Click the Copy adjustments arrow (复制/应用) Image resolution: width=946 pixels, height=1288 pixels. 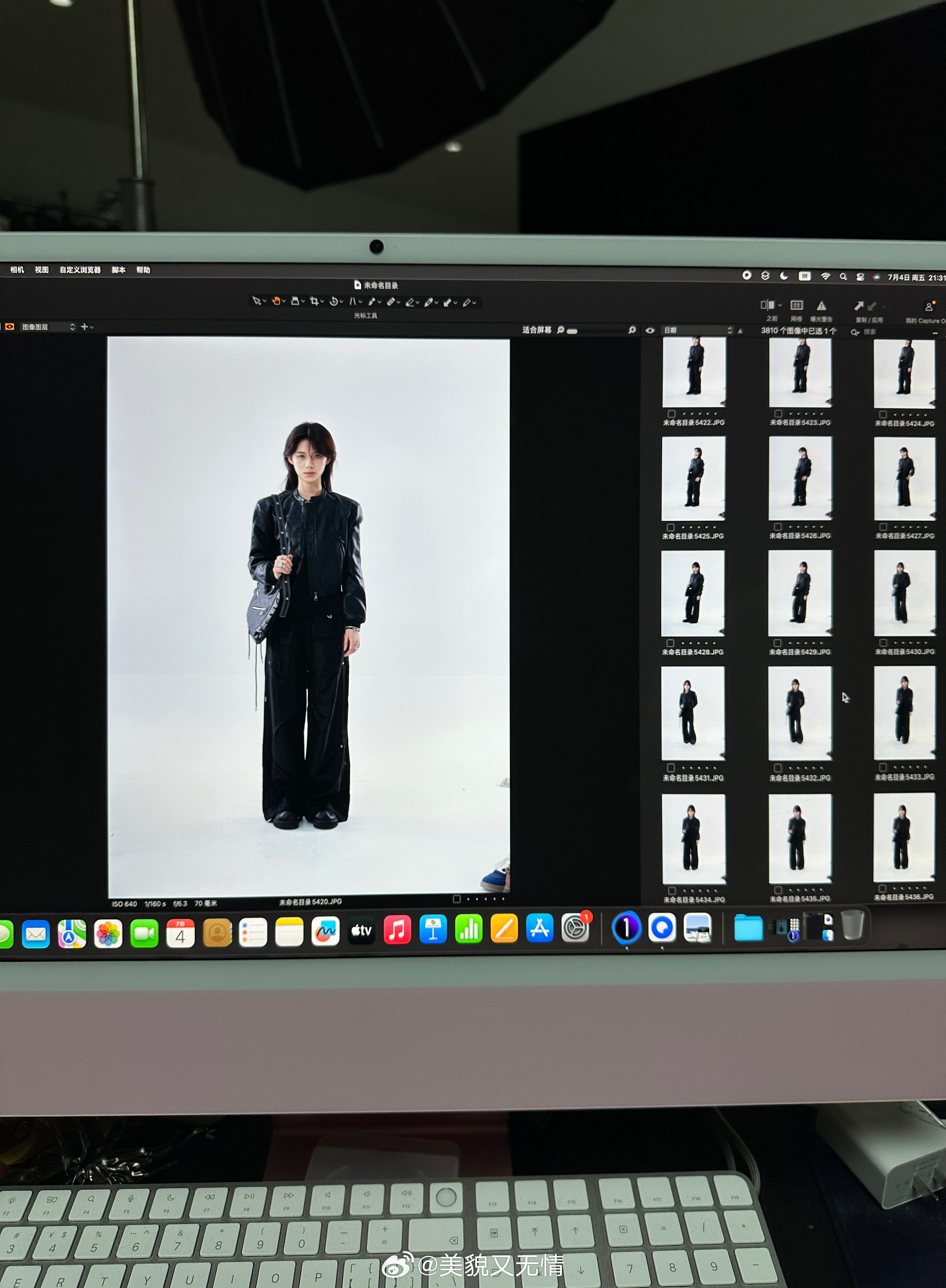click(x=859, y=306)
